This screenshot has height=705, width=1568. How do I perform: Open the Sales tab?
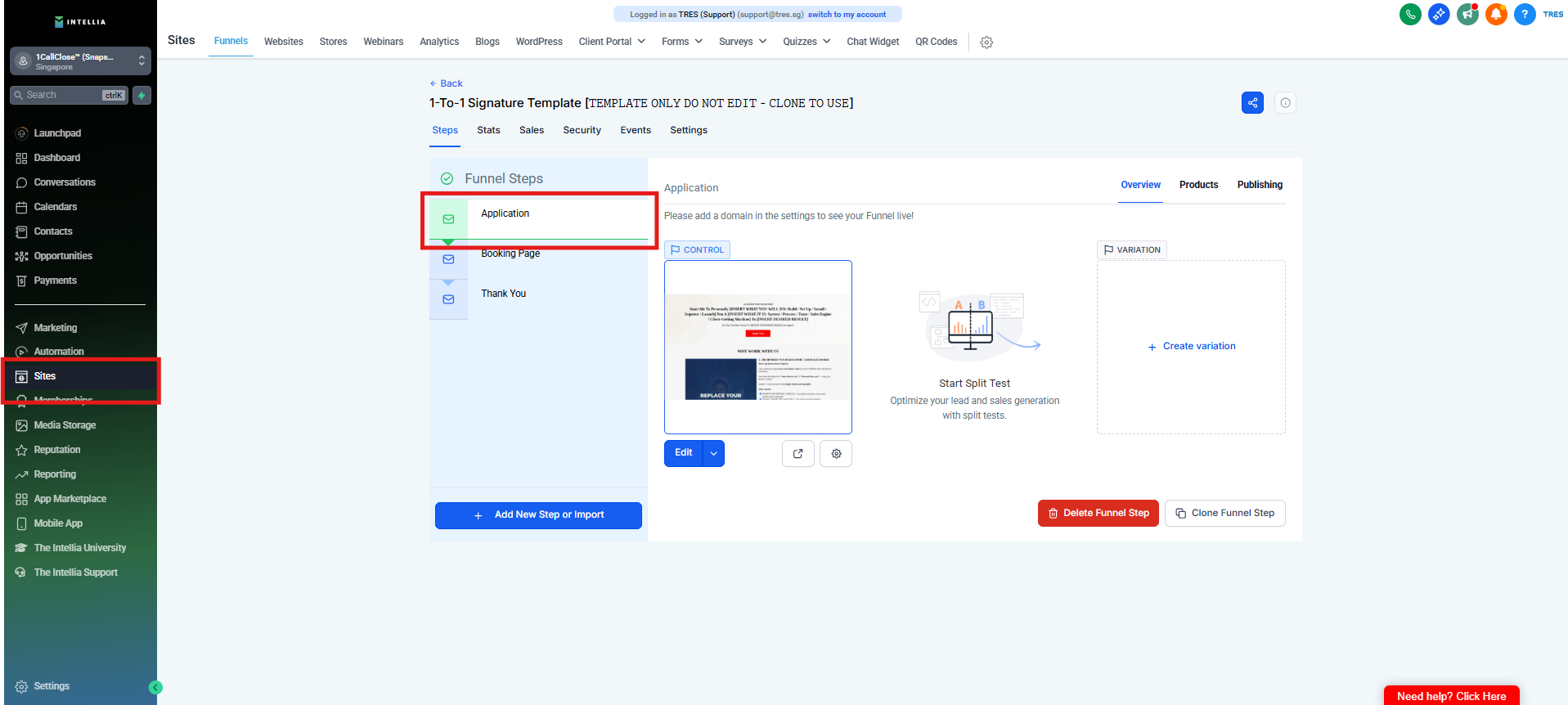point(532,130)
